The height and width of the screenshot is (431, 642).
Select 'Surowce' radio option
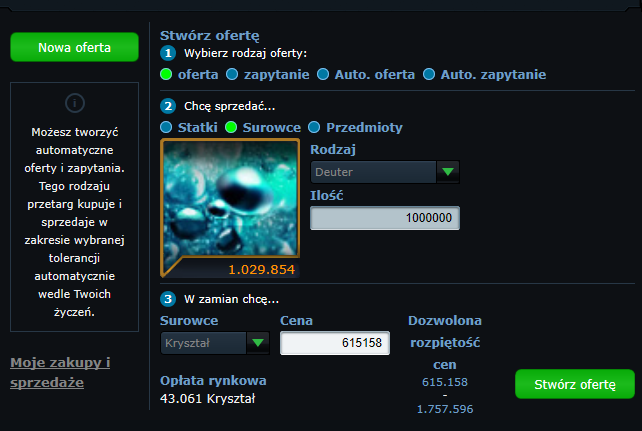(231, 127)
